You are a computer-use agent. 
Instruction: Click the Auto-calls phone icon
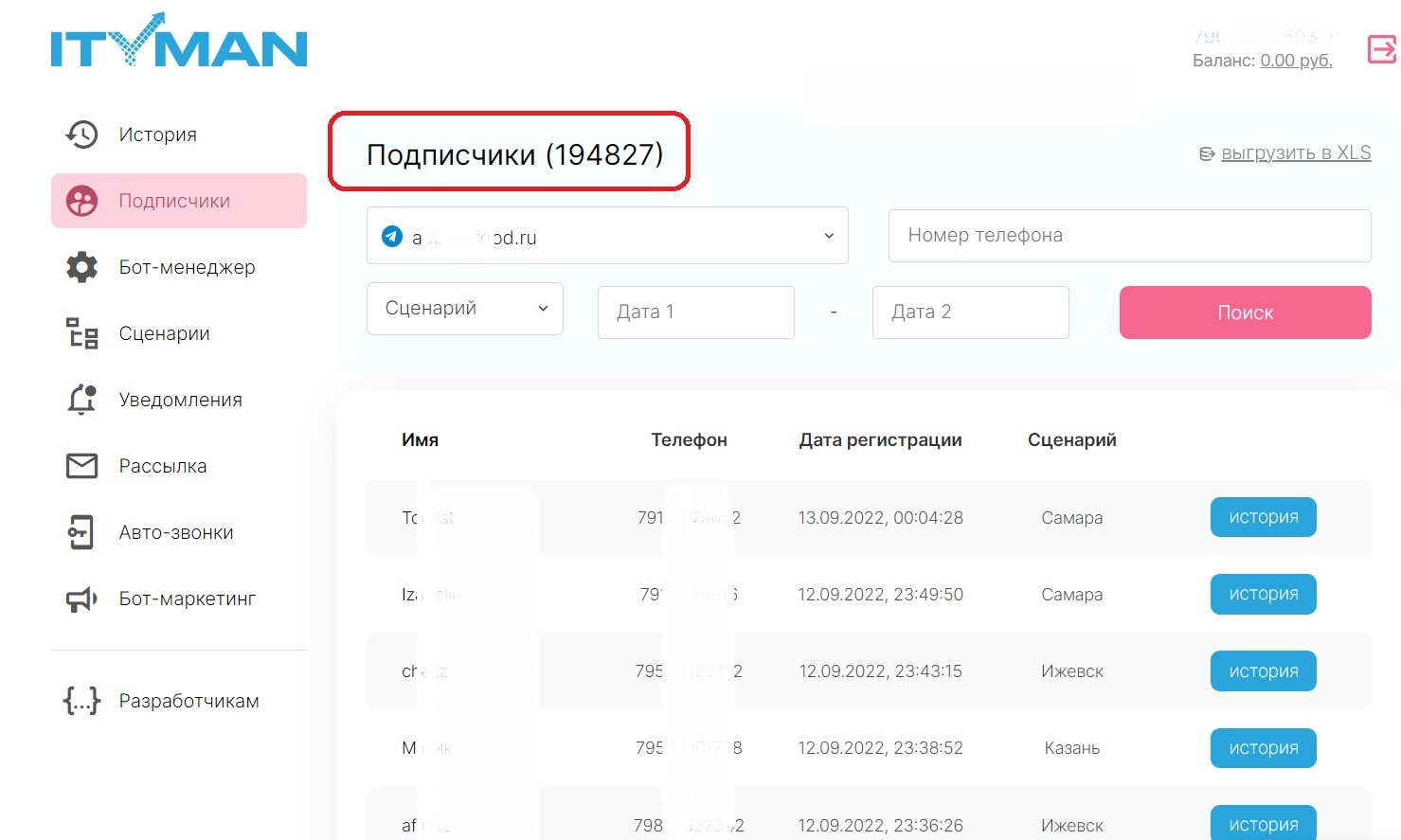click(x=81, y=532)
